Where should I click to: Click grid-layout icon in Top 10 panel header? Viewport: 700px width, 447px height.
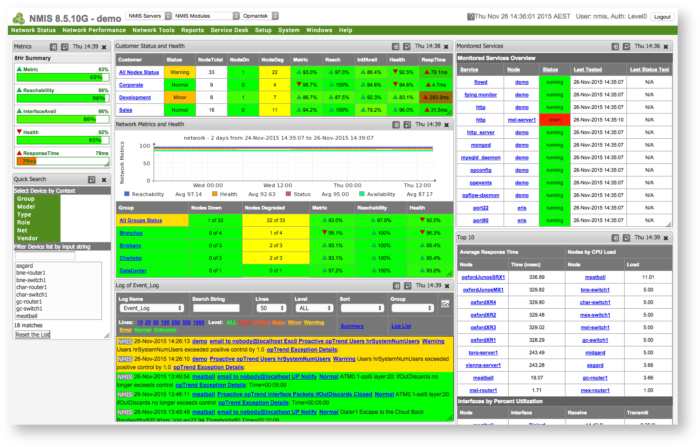coord(615,238)
